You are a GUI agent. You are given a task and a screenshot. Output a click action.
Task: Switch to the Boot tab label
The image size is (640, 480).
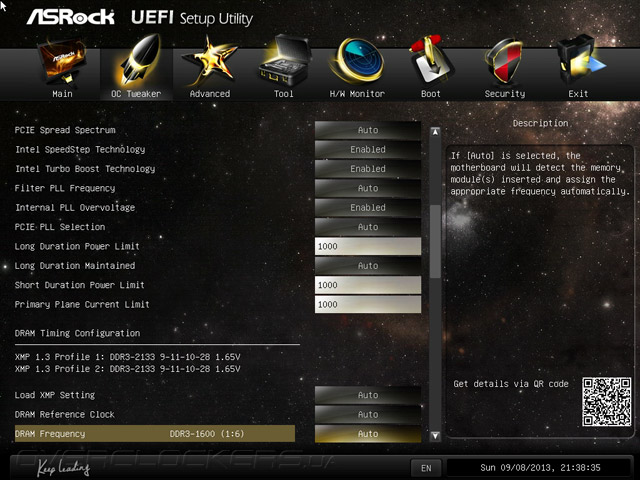pos(431,94)
